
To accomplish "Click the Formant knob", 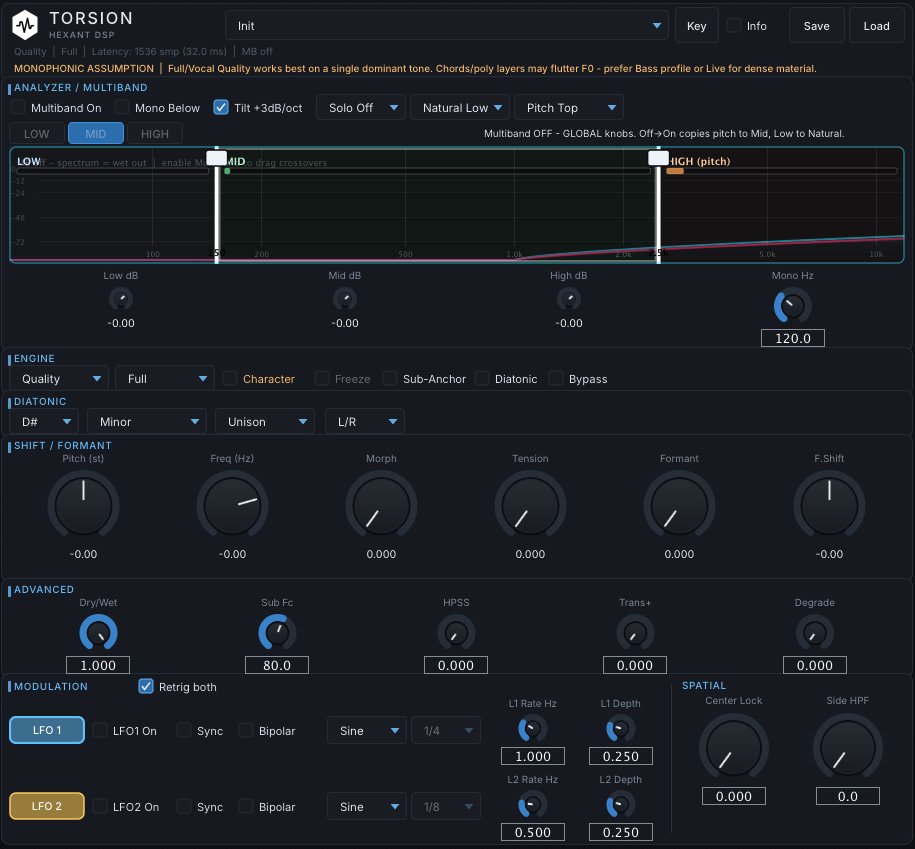I will pos(679,505).
